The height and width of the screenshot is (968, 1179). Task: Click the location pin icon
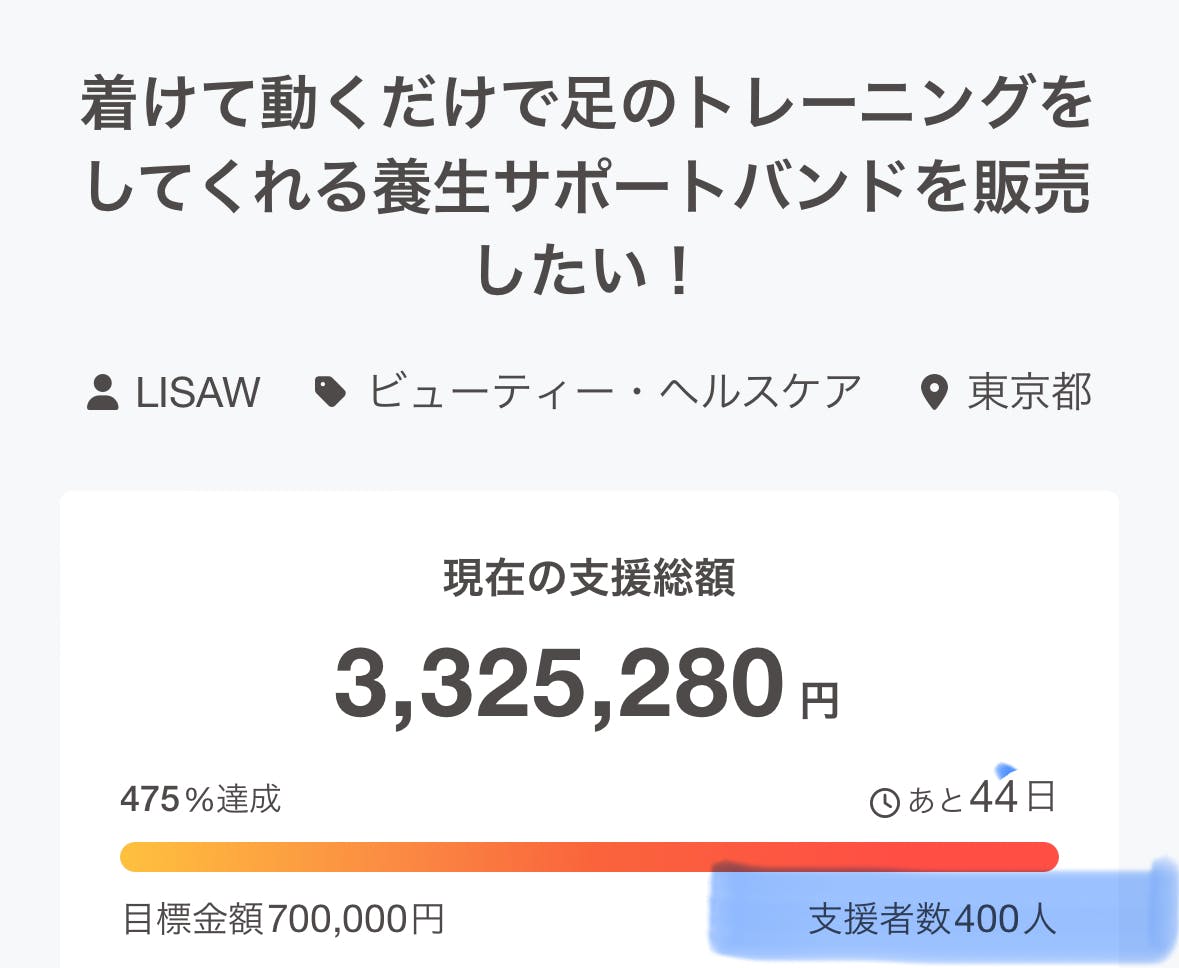[934, 393]
